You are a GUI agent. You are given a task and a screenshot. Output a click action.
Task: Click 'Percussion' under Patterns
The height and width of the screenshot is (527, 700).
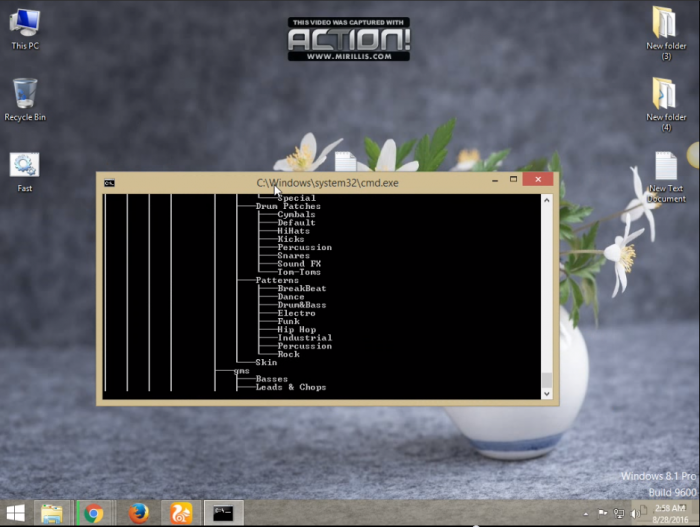tap(304, 346)
